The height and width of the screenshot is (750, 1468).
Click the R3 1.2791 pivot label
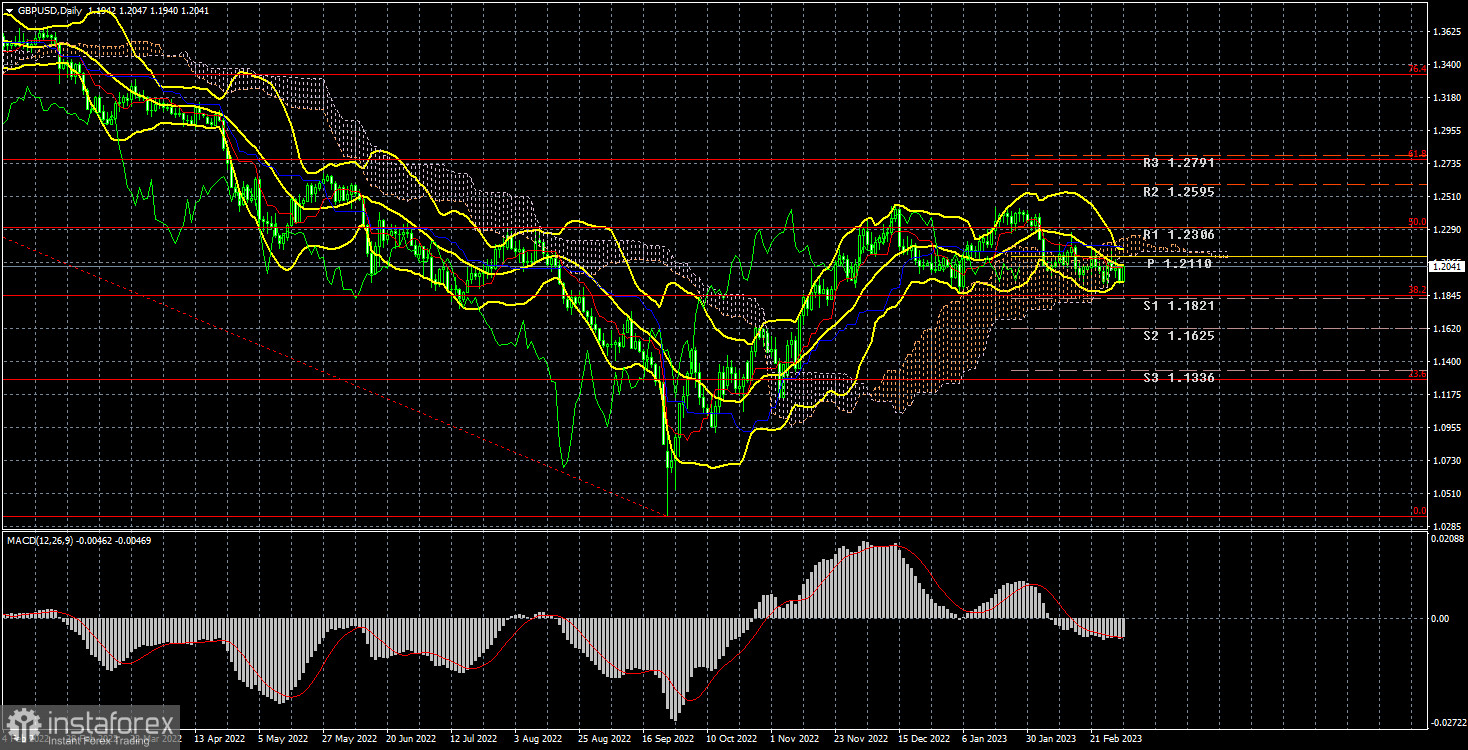1179,162
